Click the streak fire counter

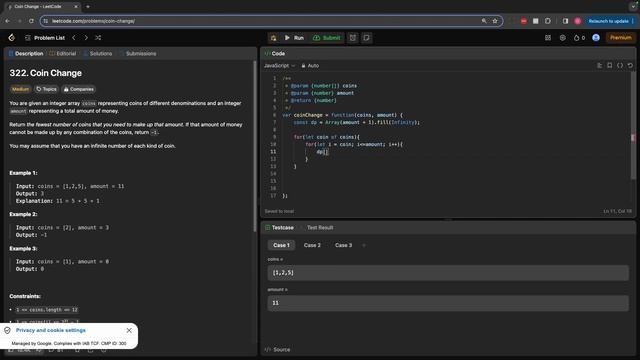579,38
